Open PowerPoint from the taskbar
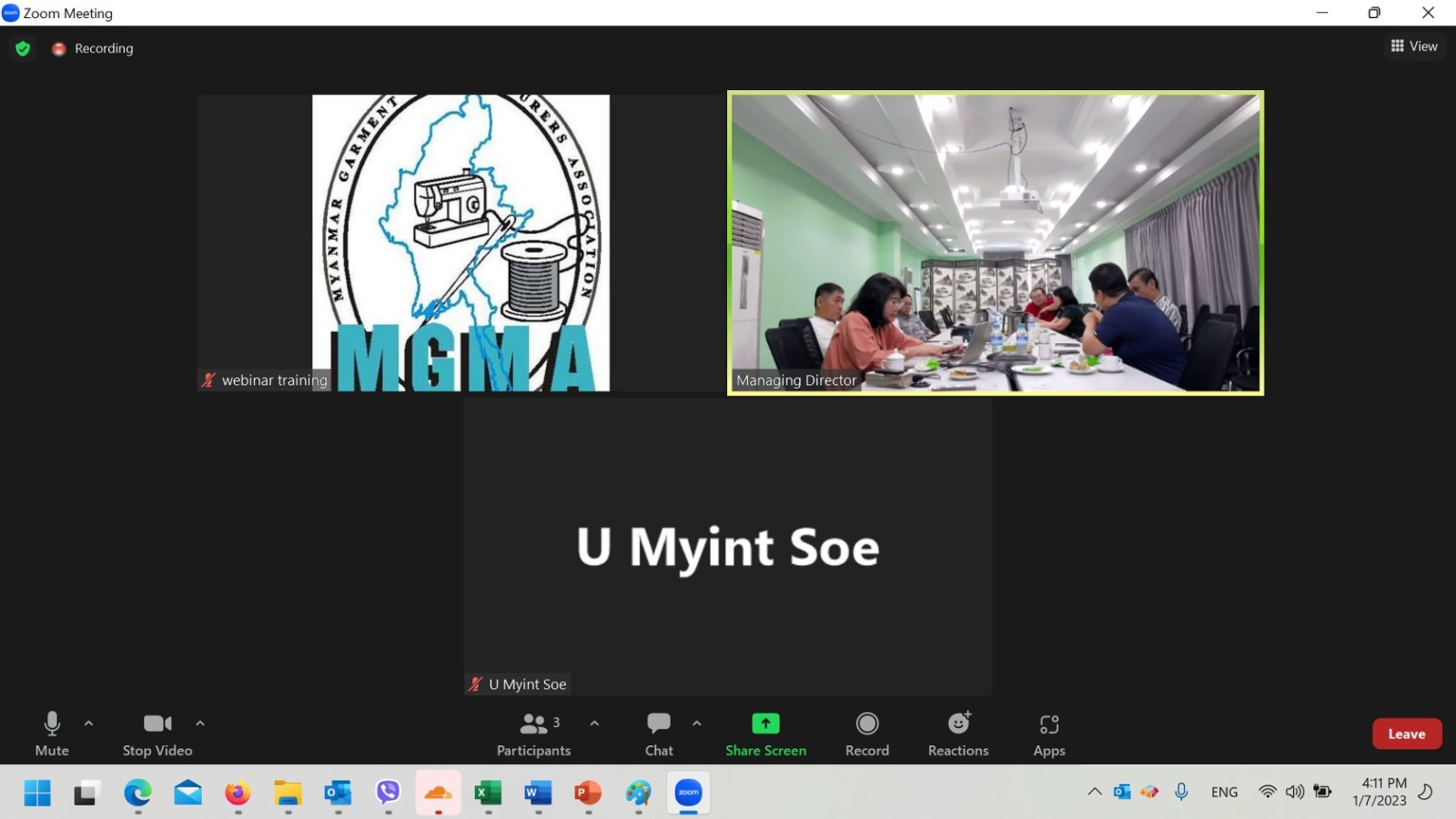 [x=589, y=794]
